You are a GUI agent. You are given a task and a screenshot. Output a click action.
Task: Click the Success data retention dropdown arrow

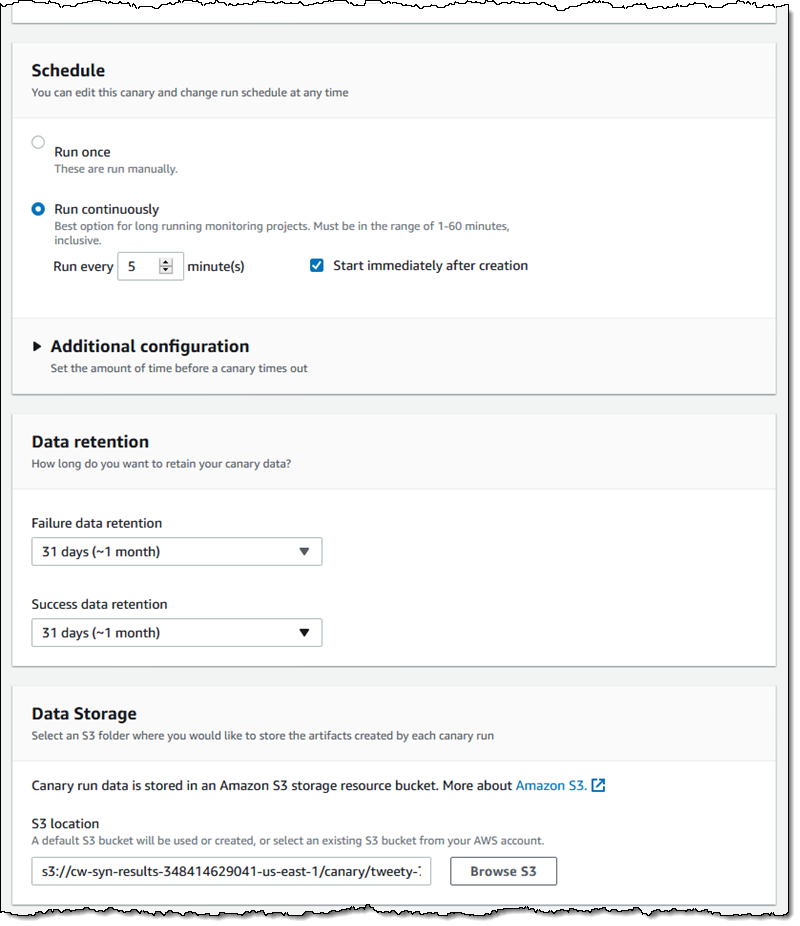pyautogui.click(x=304, y=633)
